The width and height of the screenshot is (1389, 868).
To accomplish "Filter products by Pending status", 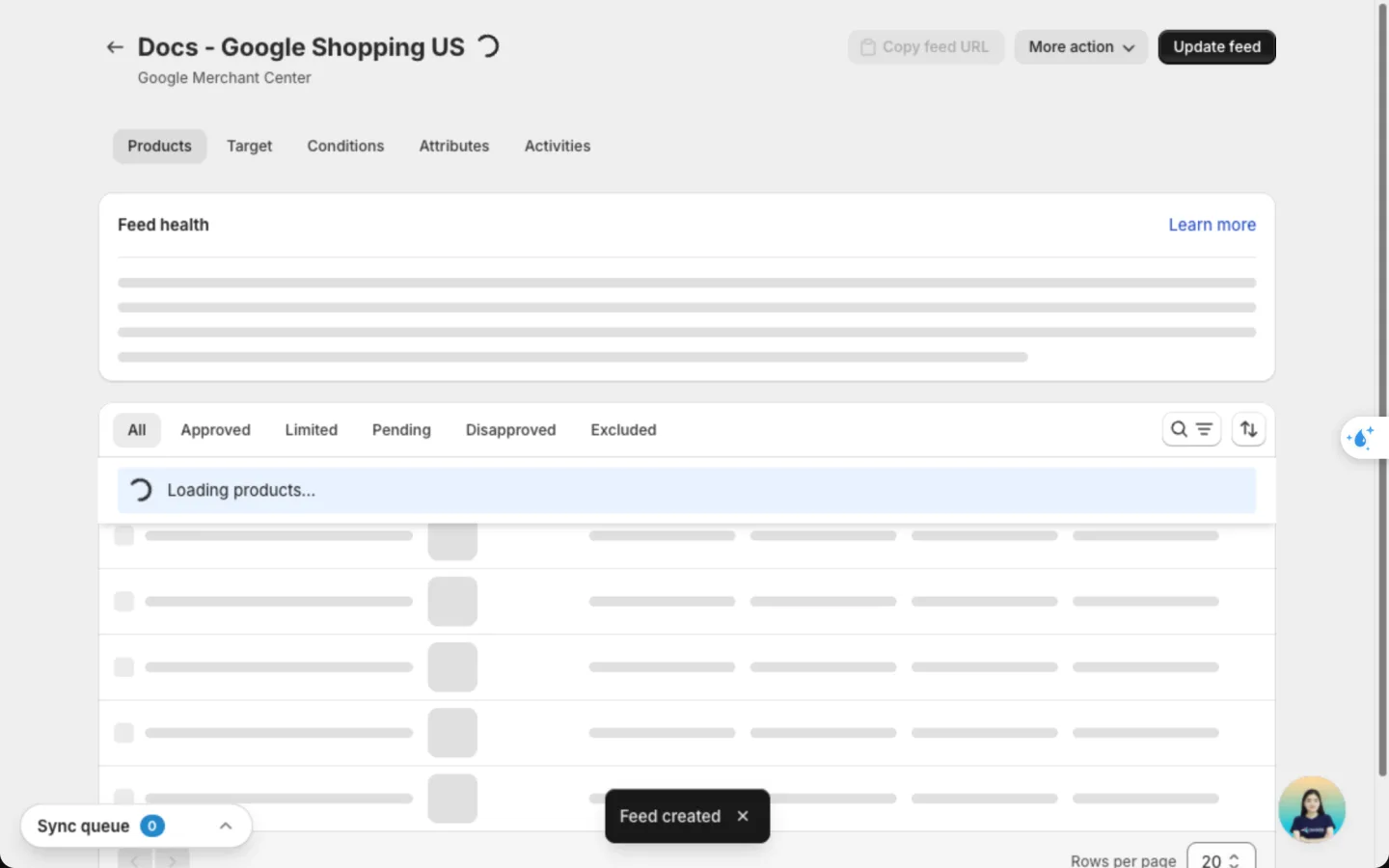I will tap(401, 430).
